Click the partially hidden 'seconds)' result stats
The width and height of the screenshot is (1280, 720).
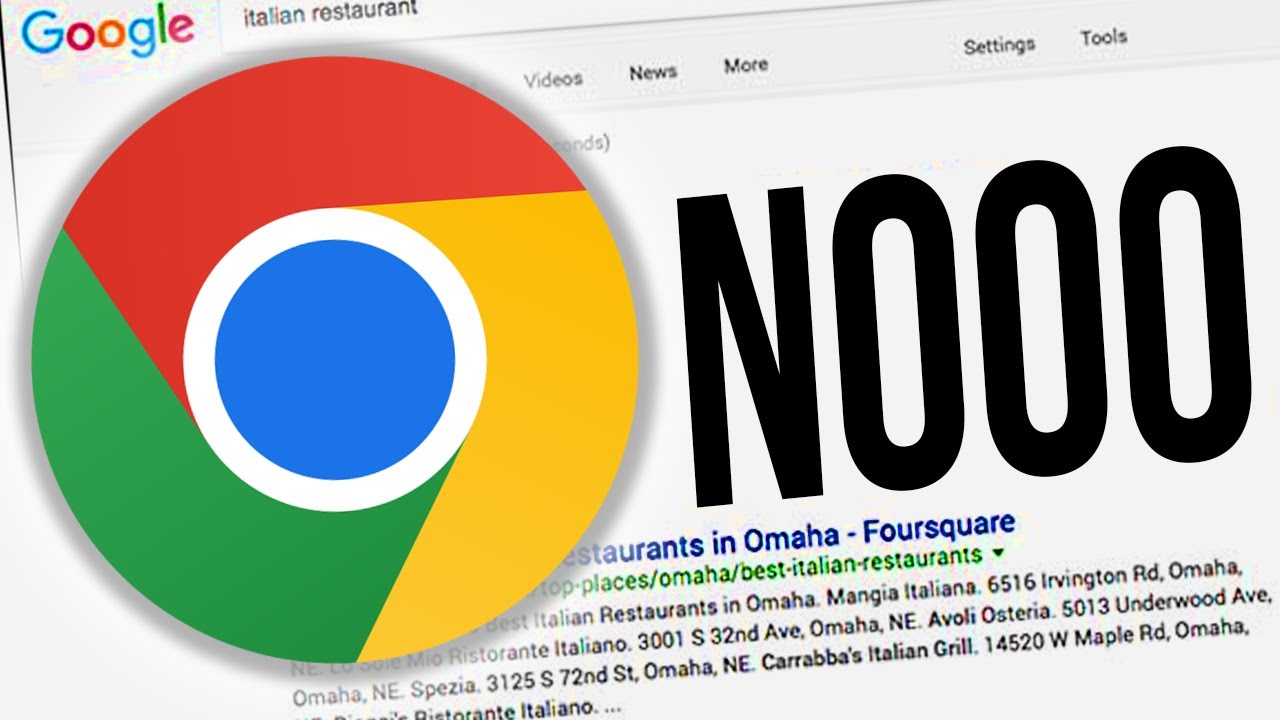(585, 144)
